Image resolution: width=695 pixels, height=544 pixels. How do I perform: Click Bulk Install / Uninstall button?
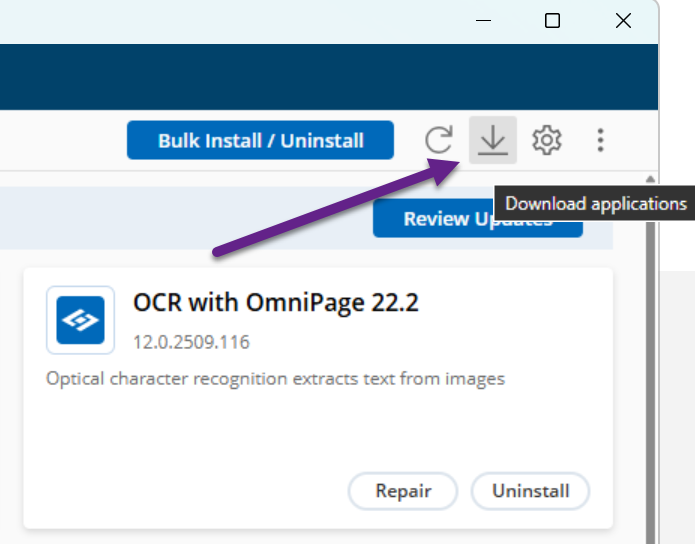click(260, 140)
